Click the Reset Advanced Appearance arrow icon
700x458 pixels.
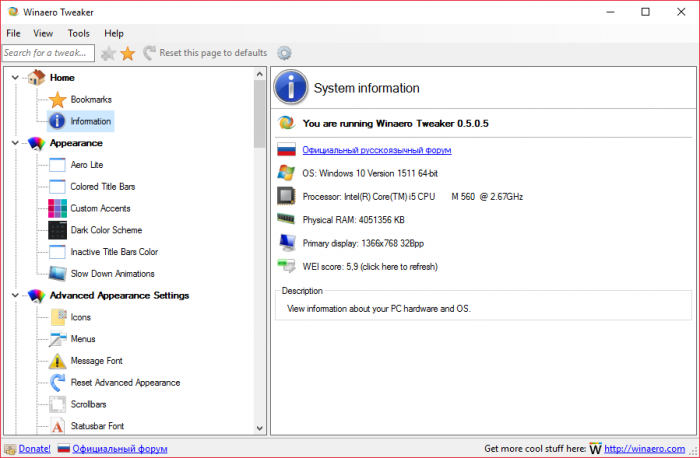(57, 383)
